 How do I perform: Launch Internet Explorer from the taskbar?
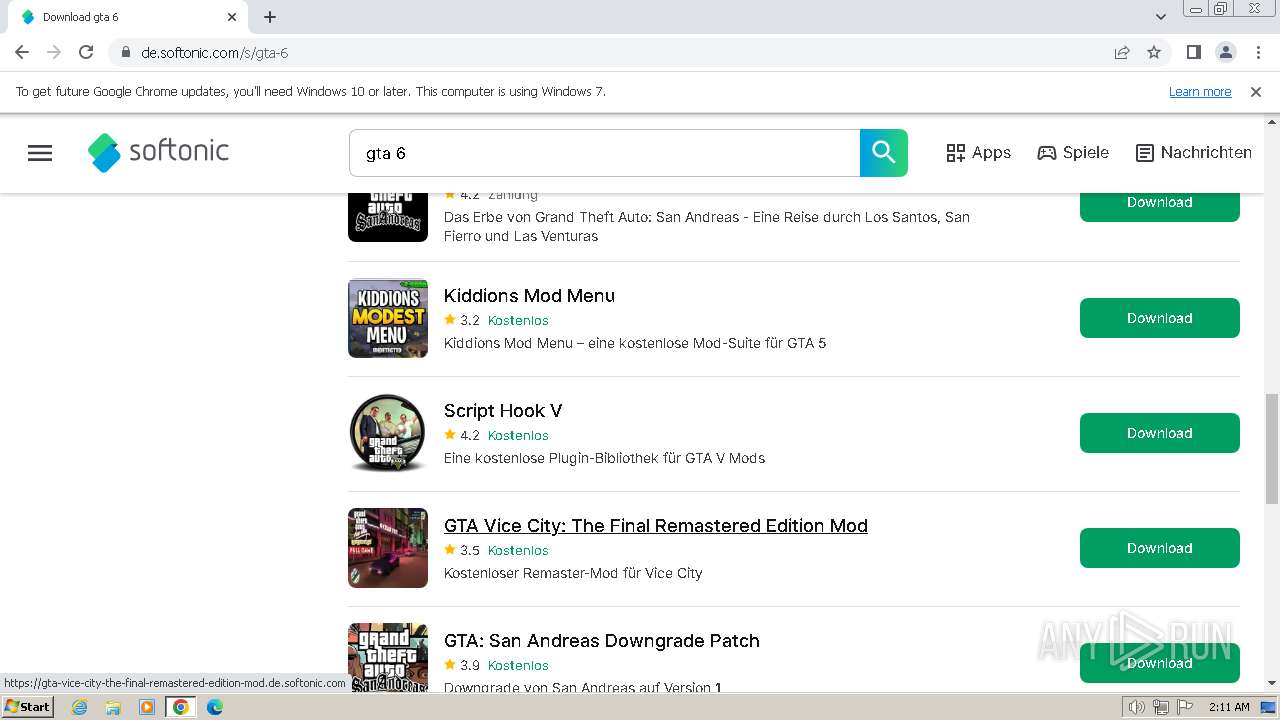[80, 707]
